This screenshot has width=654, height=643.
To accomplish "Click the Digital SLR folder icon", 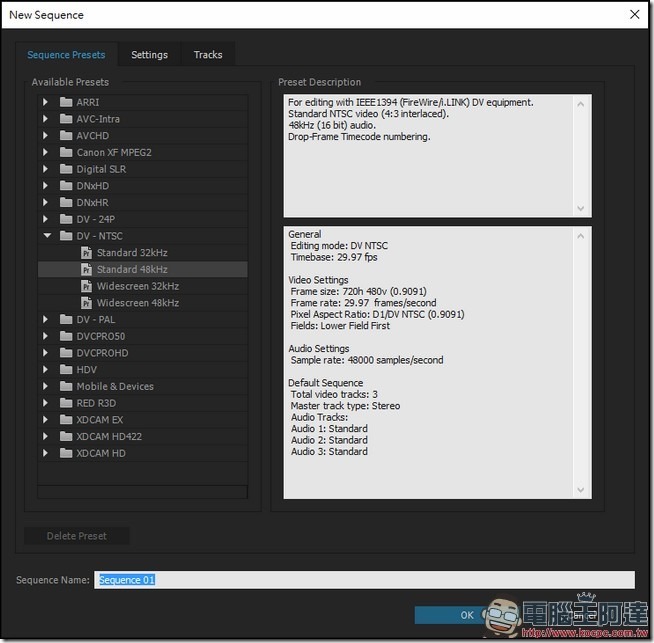I will 66,169.
